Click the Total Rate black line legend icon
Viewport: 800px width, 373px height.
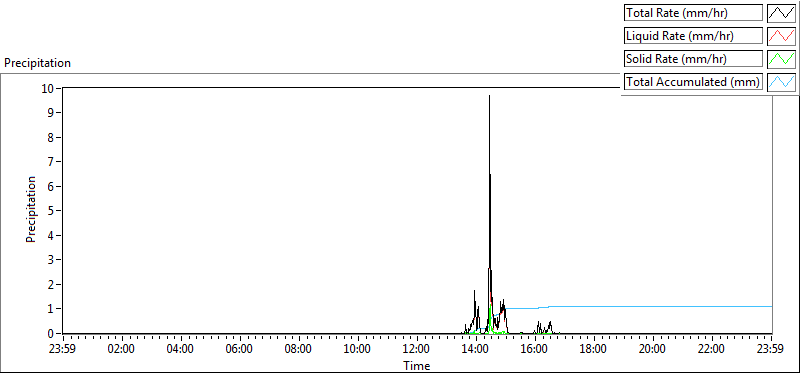coord(781,13)
